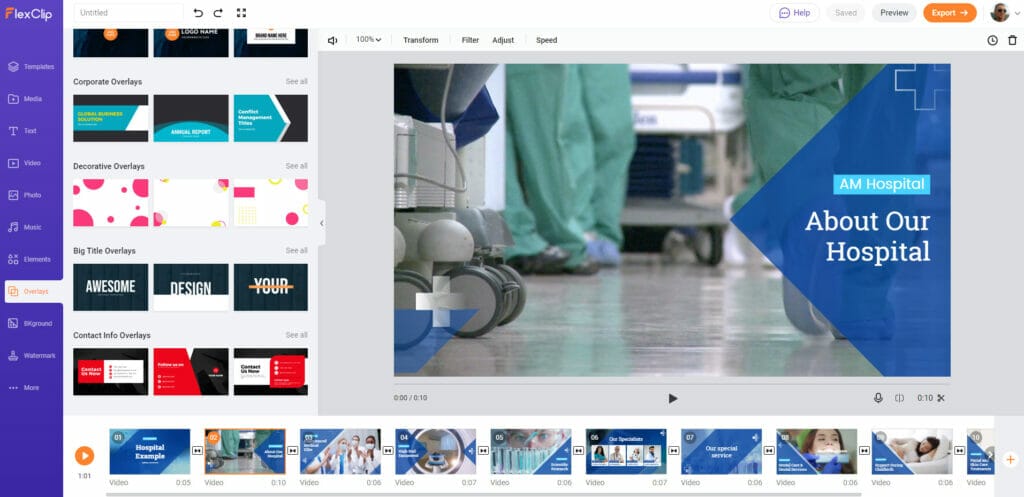Open the 100% volume dropdown

click(368, 40)
